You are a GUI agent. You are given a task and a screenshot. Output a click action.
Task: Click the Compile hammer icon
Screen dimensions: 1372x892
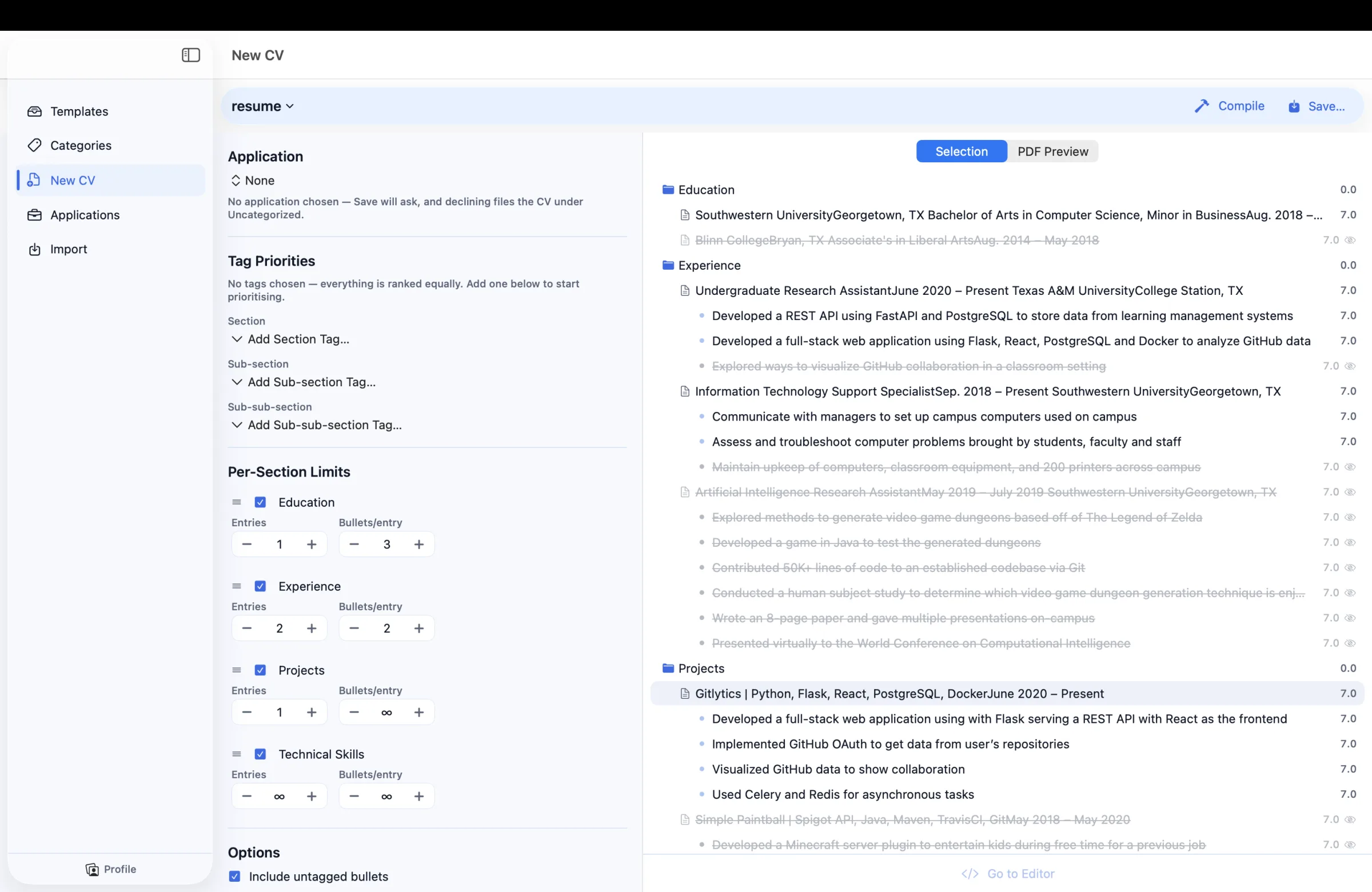tap(1202, 106)
